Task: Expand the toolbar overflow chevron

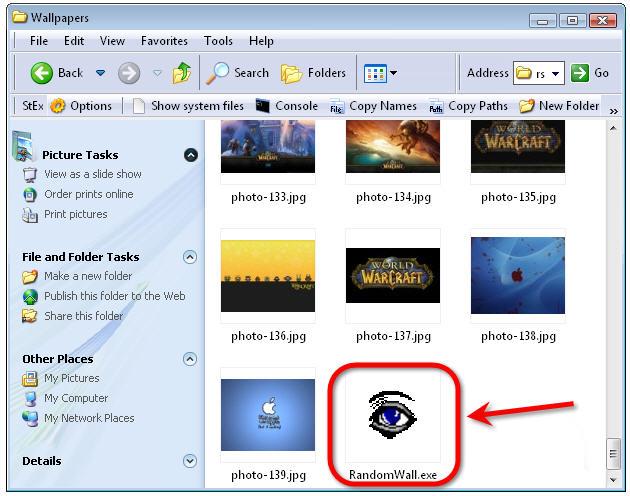Action: click(x=613, y=111)
